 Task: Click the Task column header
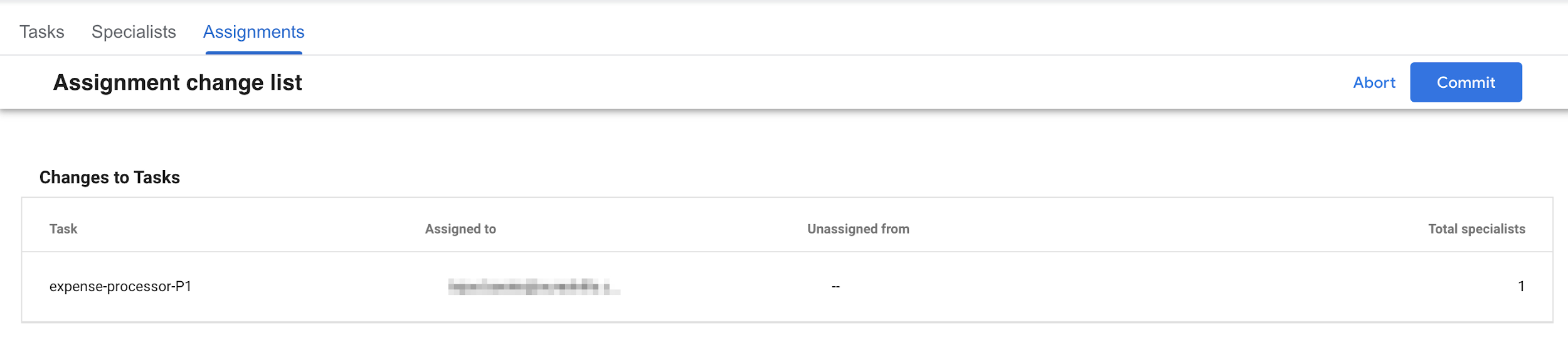(x=63, y=229)
